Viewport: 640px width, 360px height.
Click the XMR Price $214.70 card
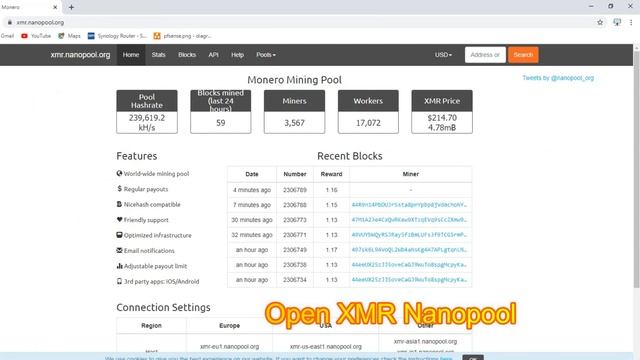tap(442, 112)
